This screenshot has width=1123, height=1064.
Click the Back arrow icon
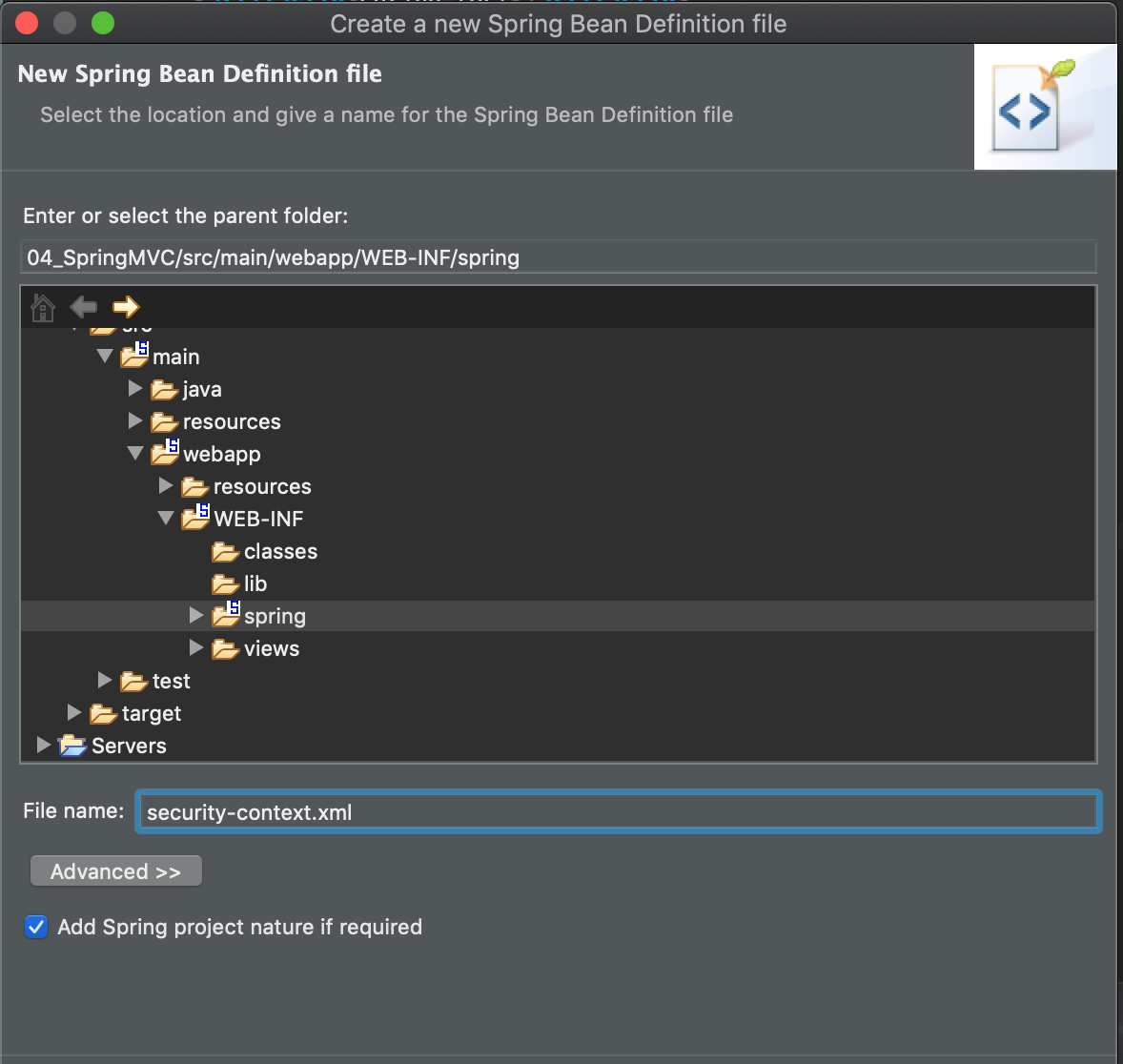tap(84, 307)
